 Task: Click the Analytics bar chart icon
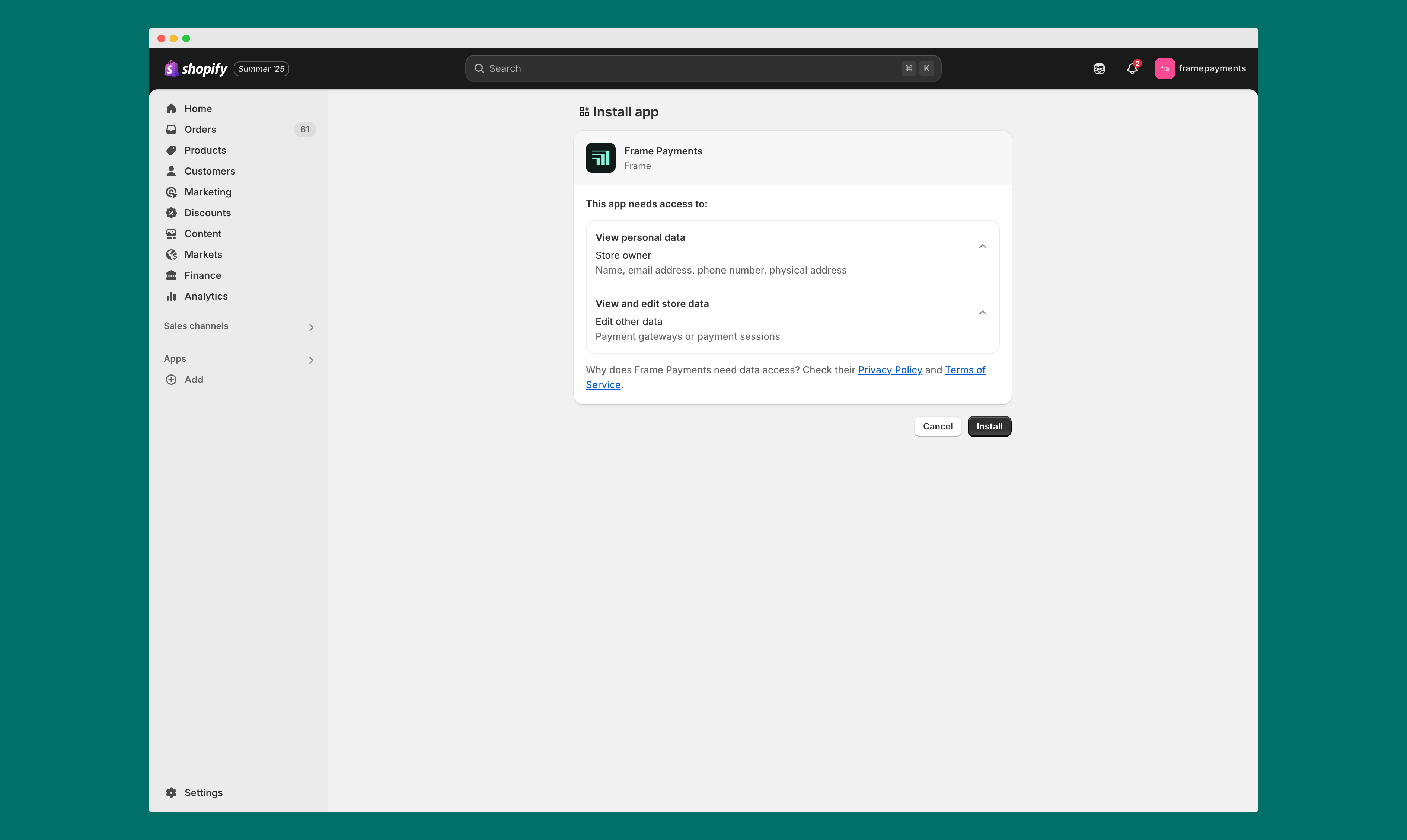point(171,296)
